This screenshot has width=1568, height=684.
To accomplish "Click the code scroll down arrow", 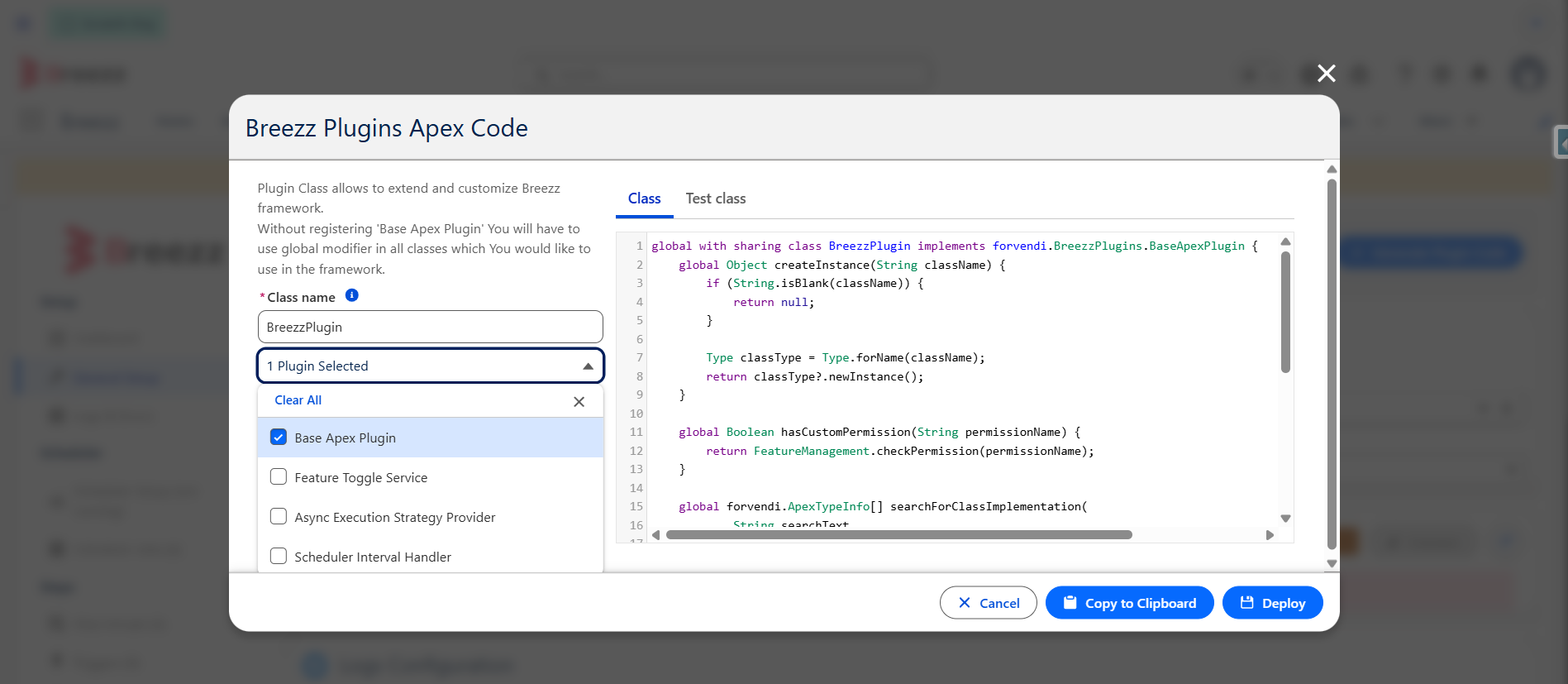I will [x=1285, y=519].
